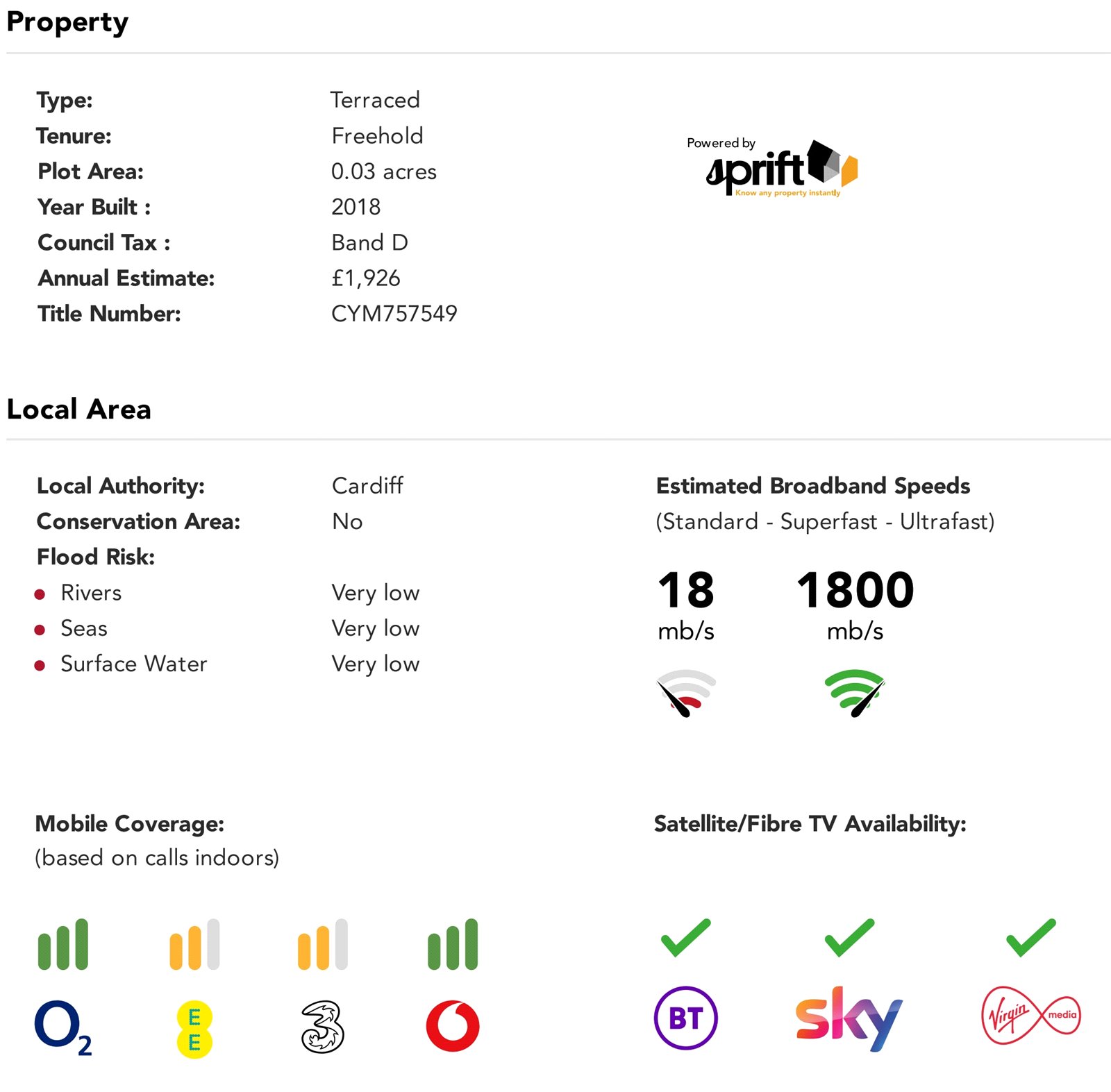Click the EE signal strength bars
This screenshot has height=1092, width=1111.
point(194,944)
